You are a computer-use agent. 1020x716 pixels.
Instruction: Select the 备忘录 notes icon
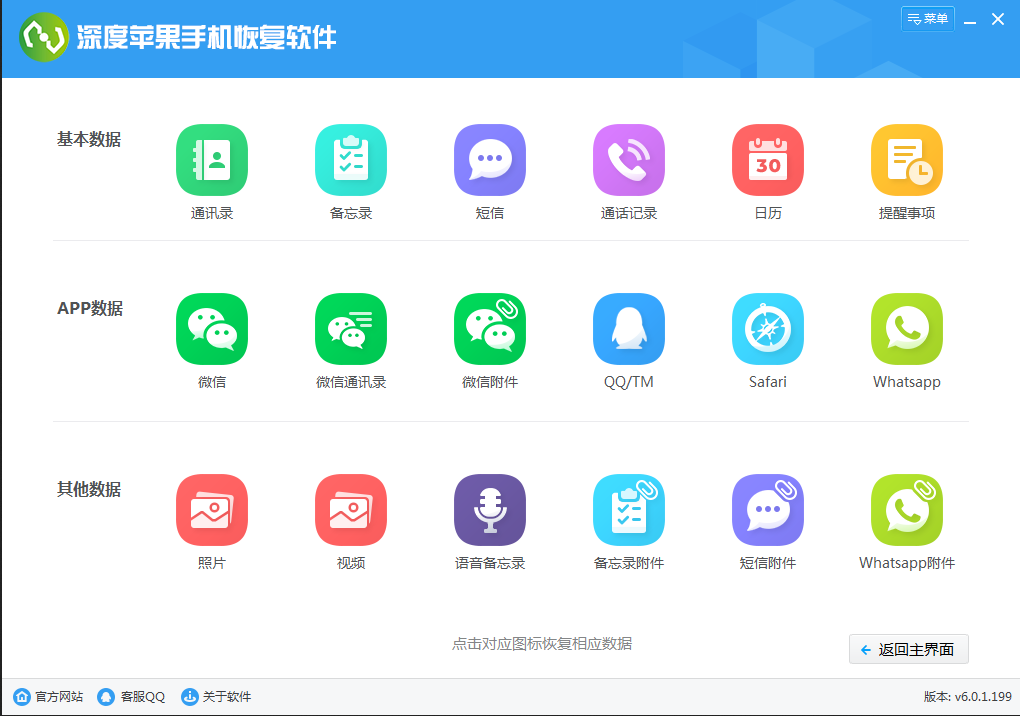pos(351,160)
